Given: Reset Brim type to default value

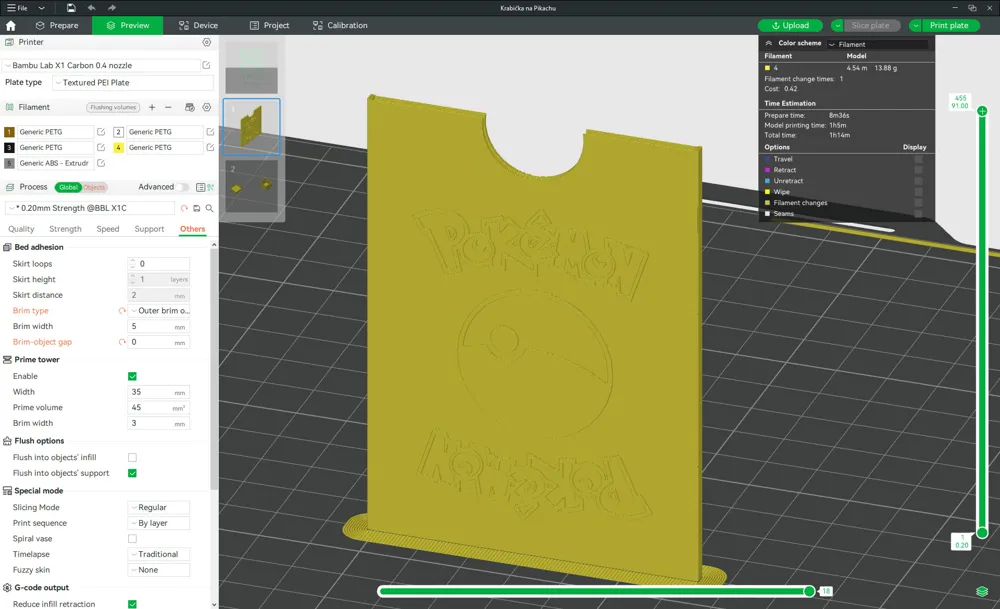Looking at the screenshot, I should (122, 311).
